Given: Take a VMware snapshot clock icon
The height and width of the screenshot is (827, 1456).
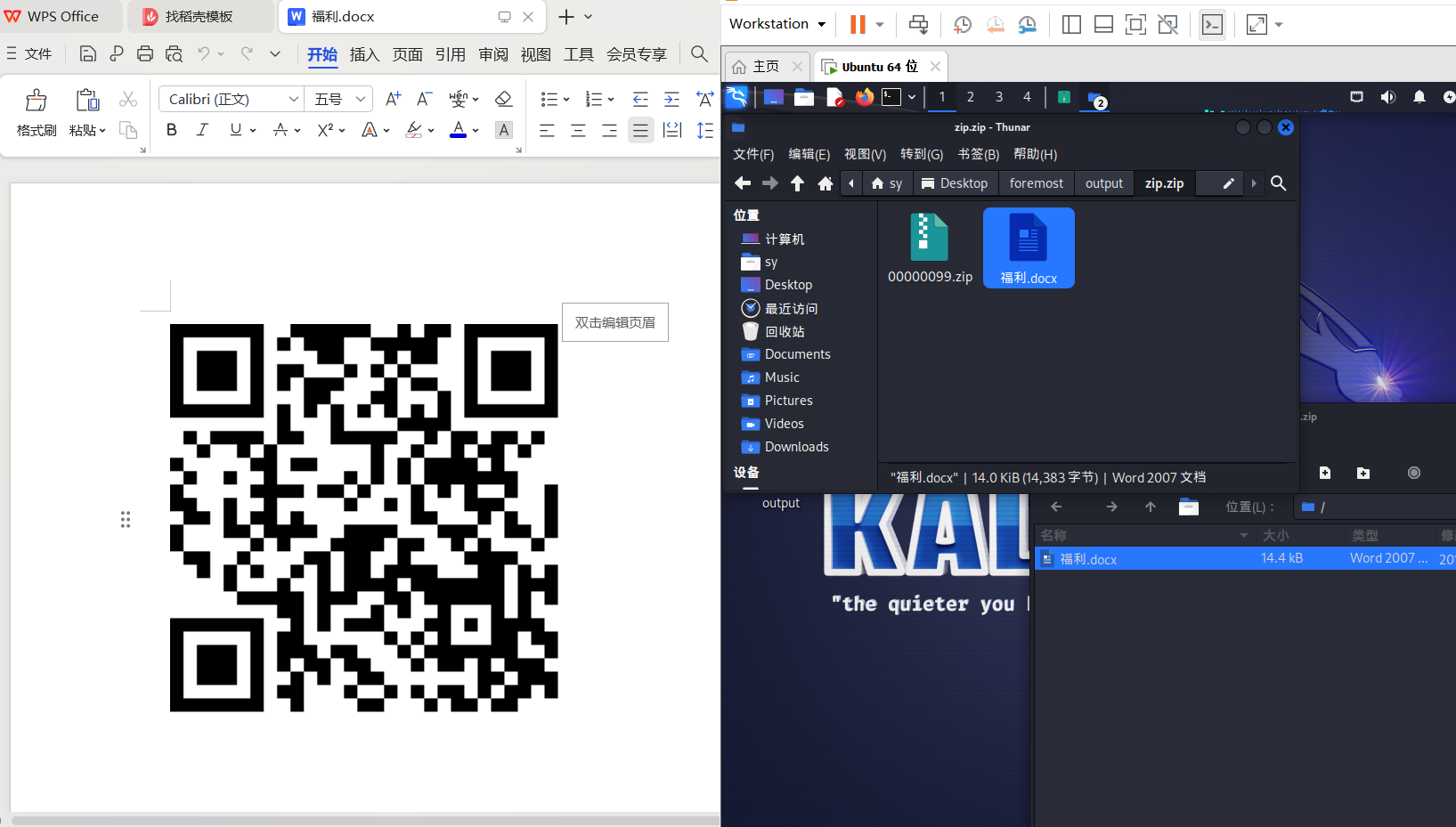Looking at the screenshot, I should pyautogui.click(x=963, y=25).
